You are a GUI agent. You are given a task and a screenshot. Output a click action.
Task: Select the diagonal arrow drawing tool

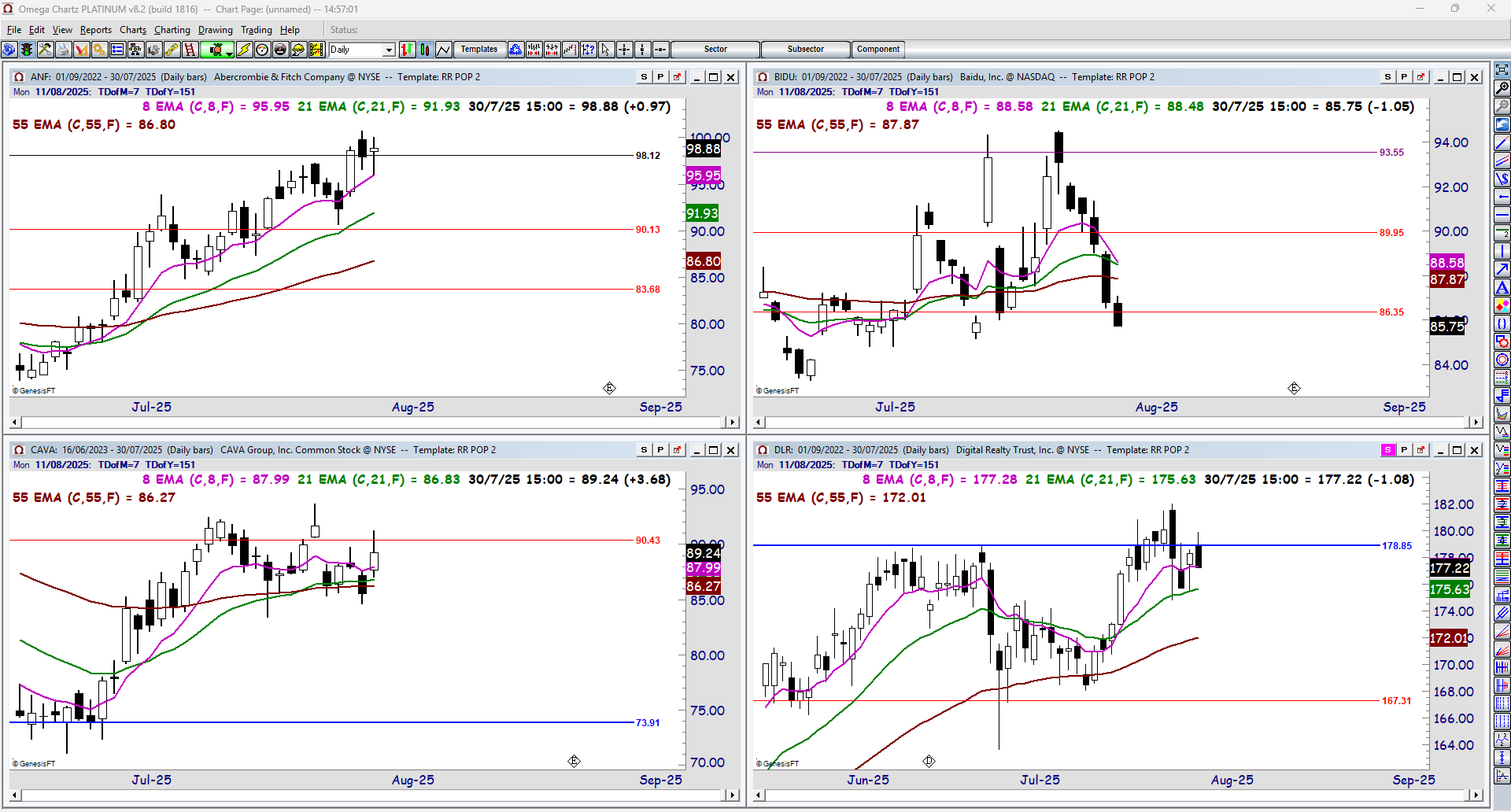point(1502,269)
